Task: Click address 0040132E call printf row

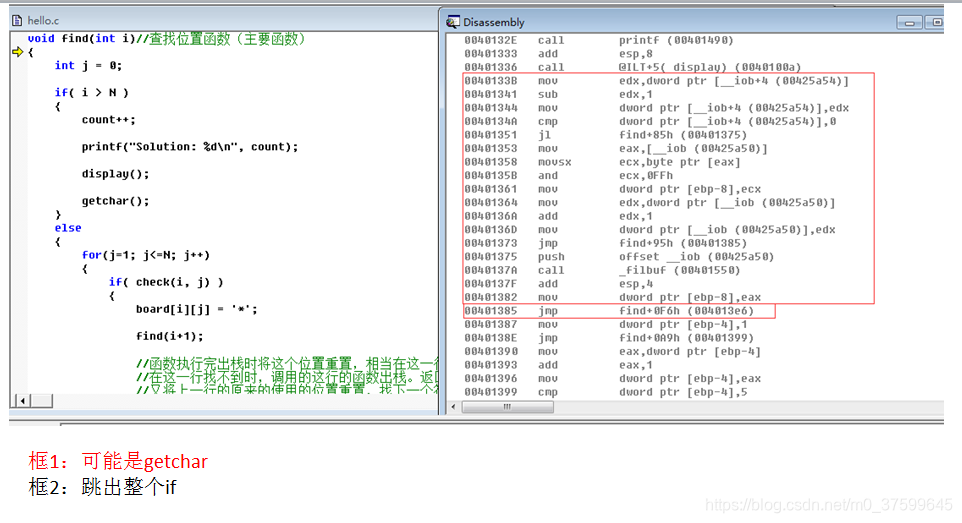Action: point(599,40)
